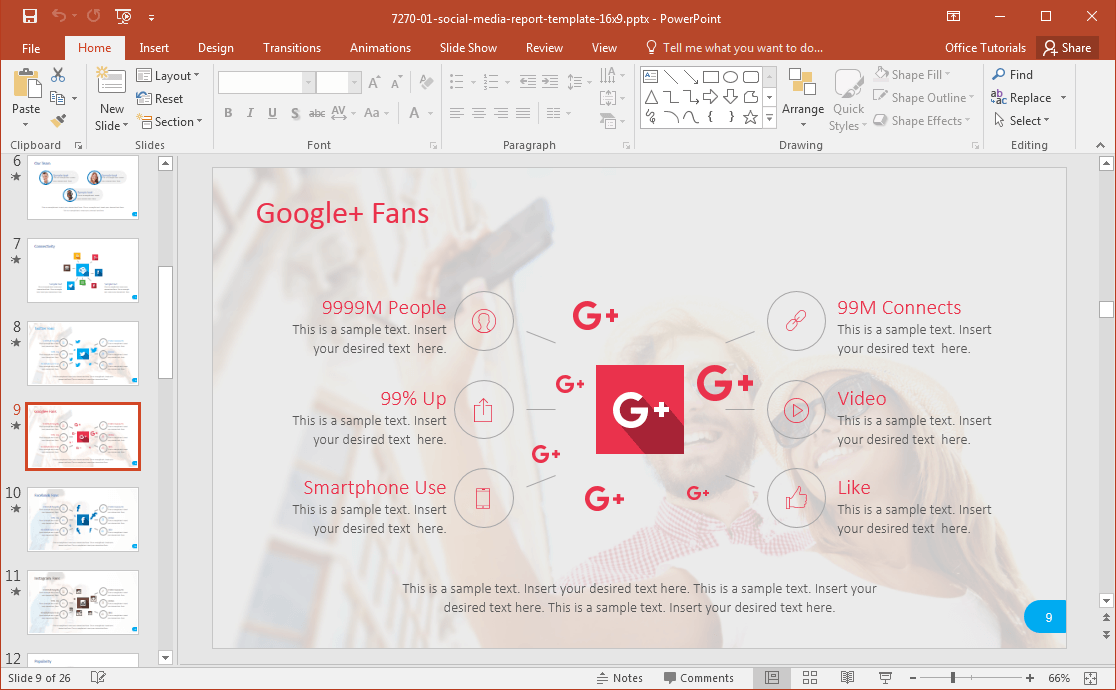Viewport: 1116px width, 690px height.
Task: Open Slide Sorter view from status bar
Action: click(x=810, y=678)
